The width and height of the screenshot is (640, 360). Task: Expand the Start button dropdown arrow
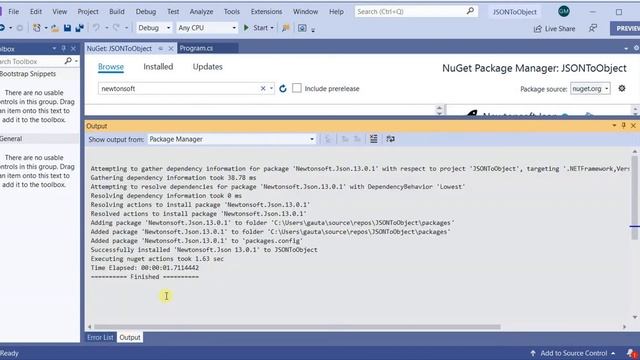pos(272,28)
